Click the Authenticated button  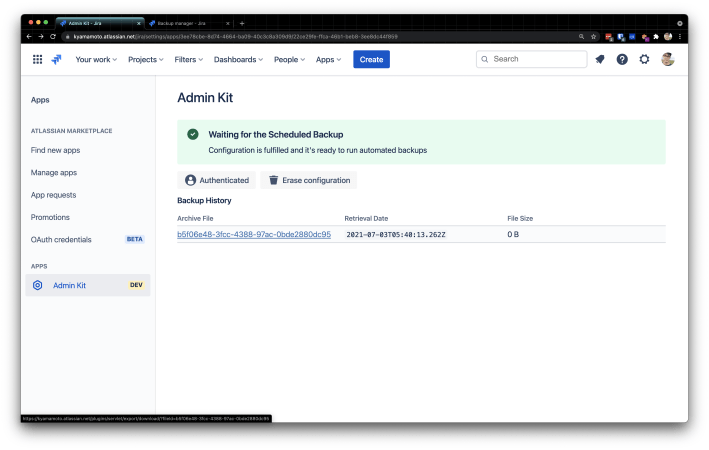pyautogui.click(x=217, y=180)
